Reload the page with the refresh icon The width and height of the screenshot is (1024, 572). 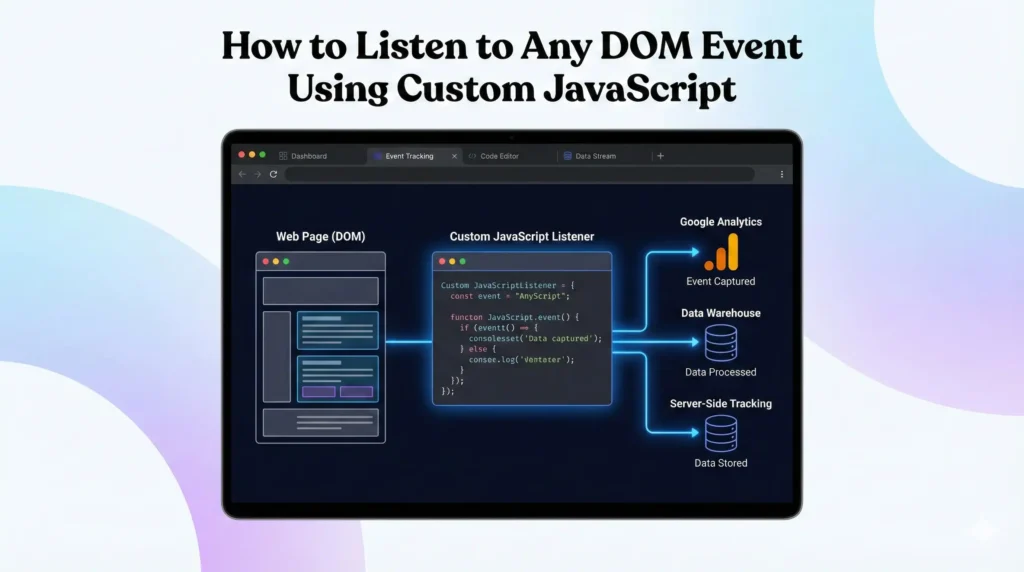tap(273, 174)
